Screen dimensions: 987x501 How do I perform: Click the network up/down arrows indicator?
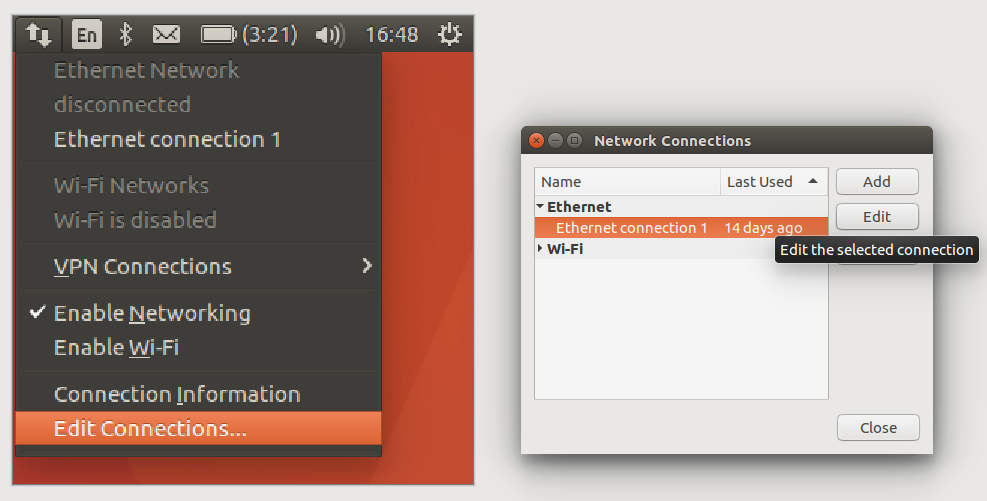pyautogui.click(x=38, y=35)
